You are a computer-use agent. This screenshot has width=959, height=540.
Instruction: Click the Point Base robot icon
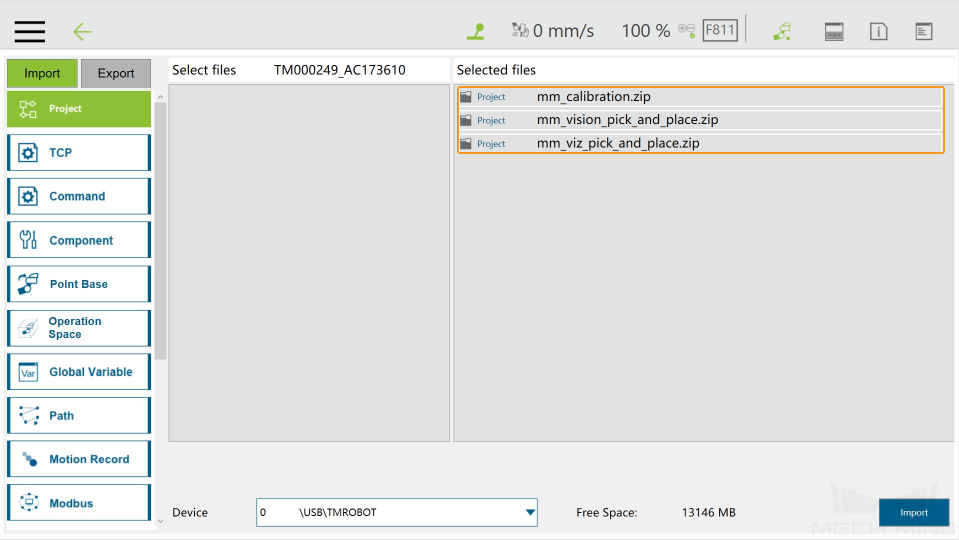click(28, 284)
